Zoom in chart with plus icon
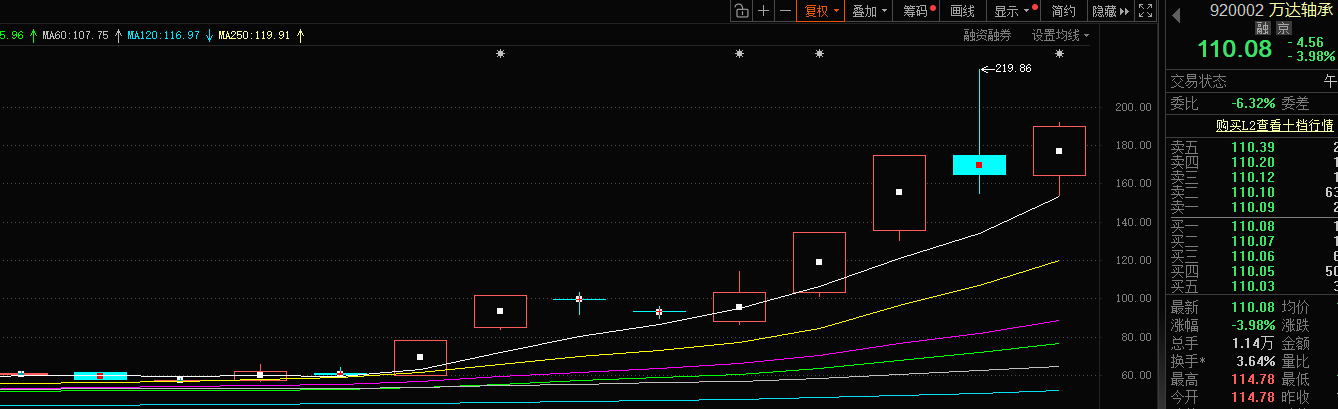Viewport: 1338px width, 409px height. coord(764,11)
